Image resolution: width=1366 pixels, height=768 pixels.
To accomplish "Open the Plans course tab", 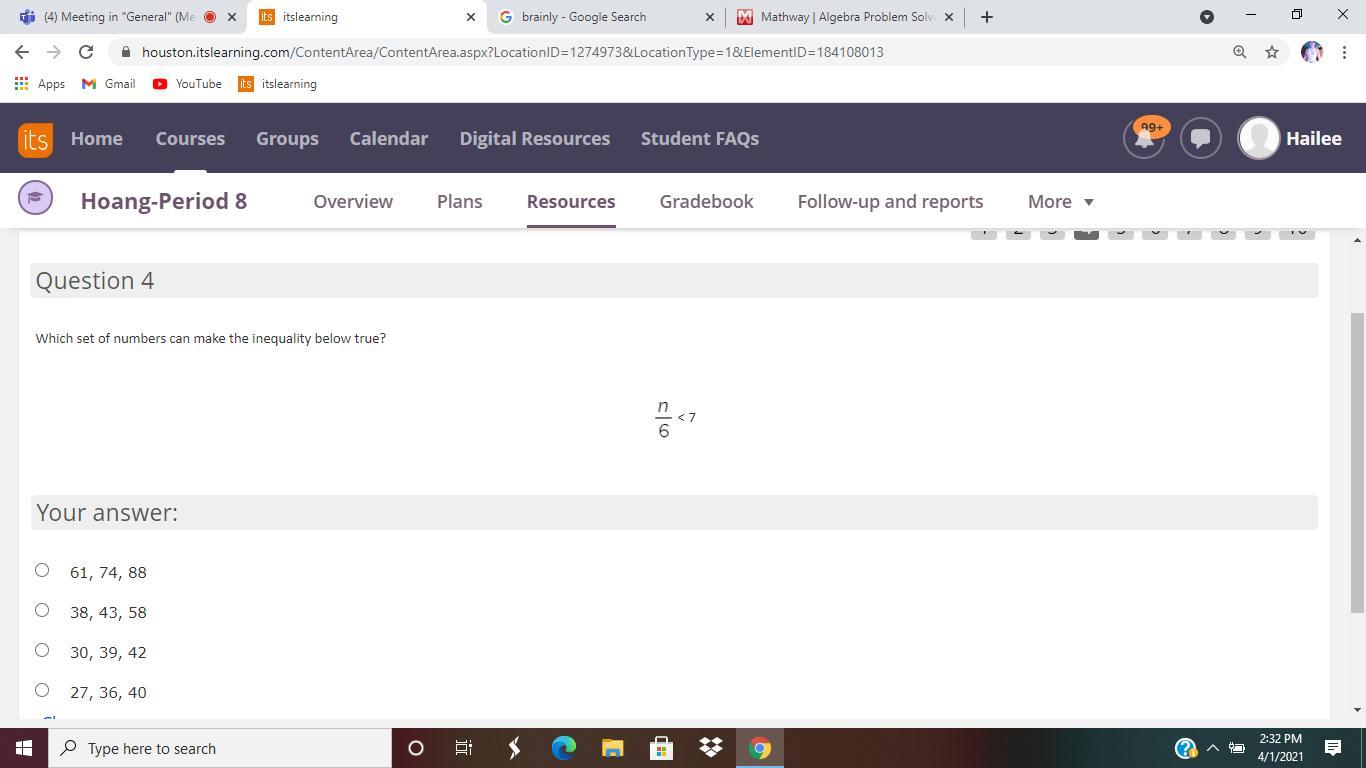I will click(x=460, y=201).
